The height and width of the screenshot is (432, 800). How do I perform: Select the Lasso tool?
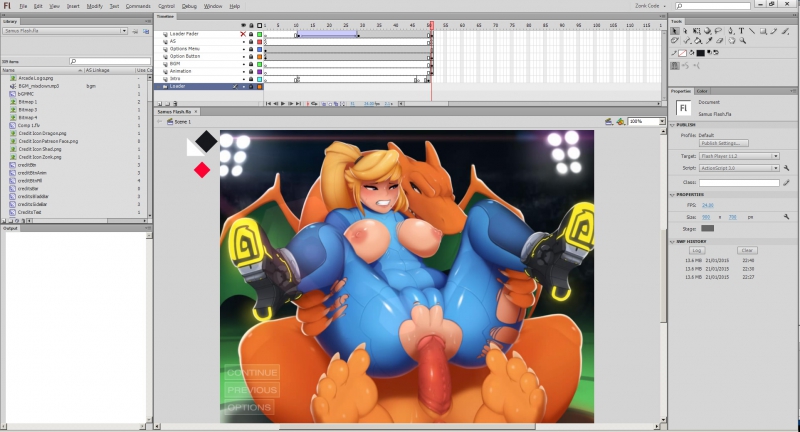point(718,31)
